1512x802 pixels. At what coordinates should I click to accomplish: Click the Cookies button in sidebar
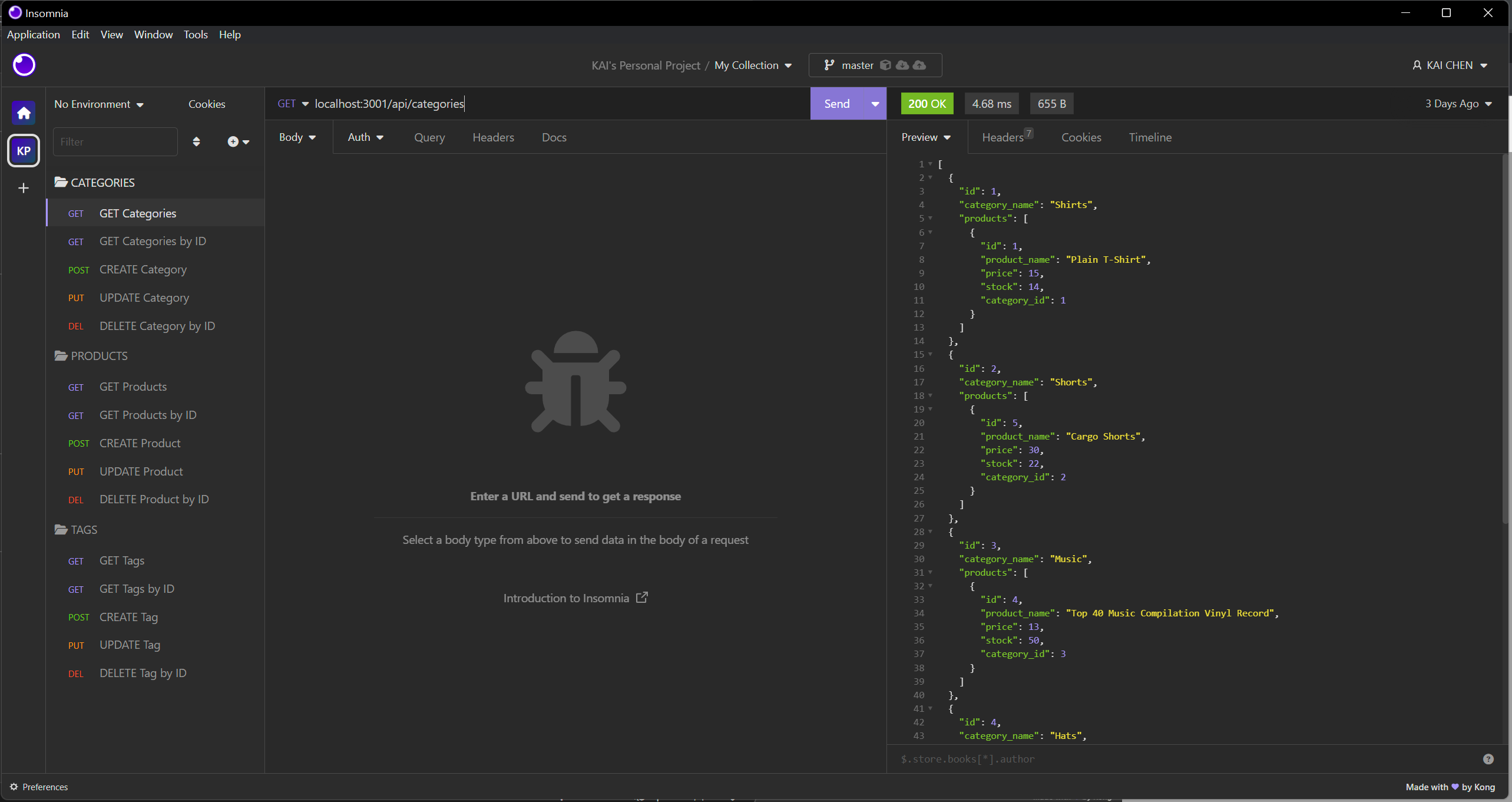pos(207,104)
